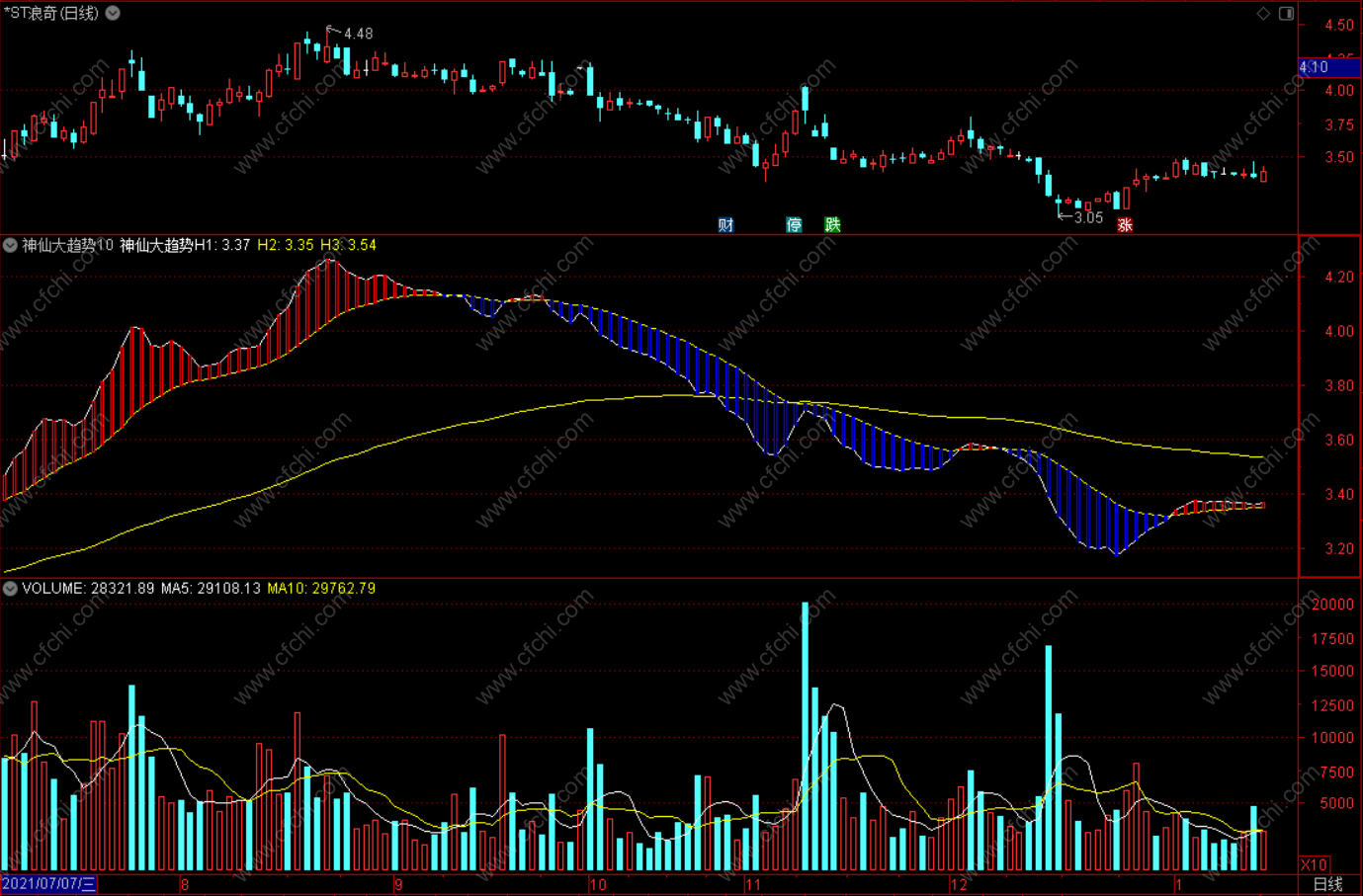Screen dimensions: 1363x896
Task: Click the 2021/07/07/三 date label
Action: pyautogui.click(x=49, y=884)
